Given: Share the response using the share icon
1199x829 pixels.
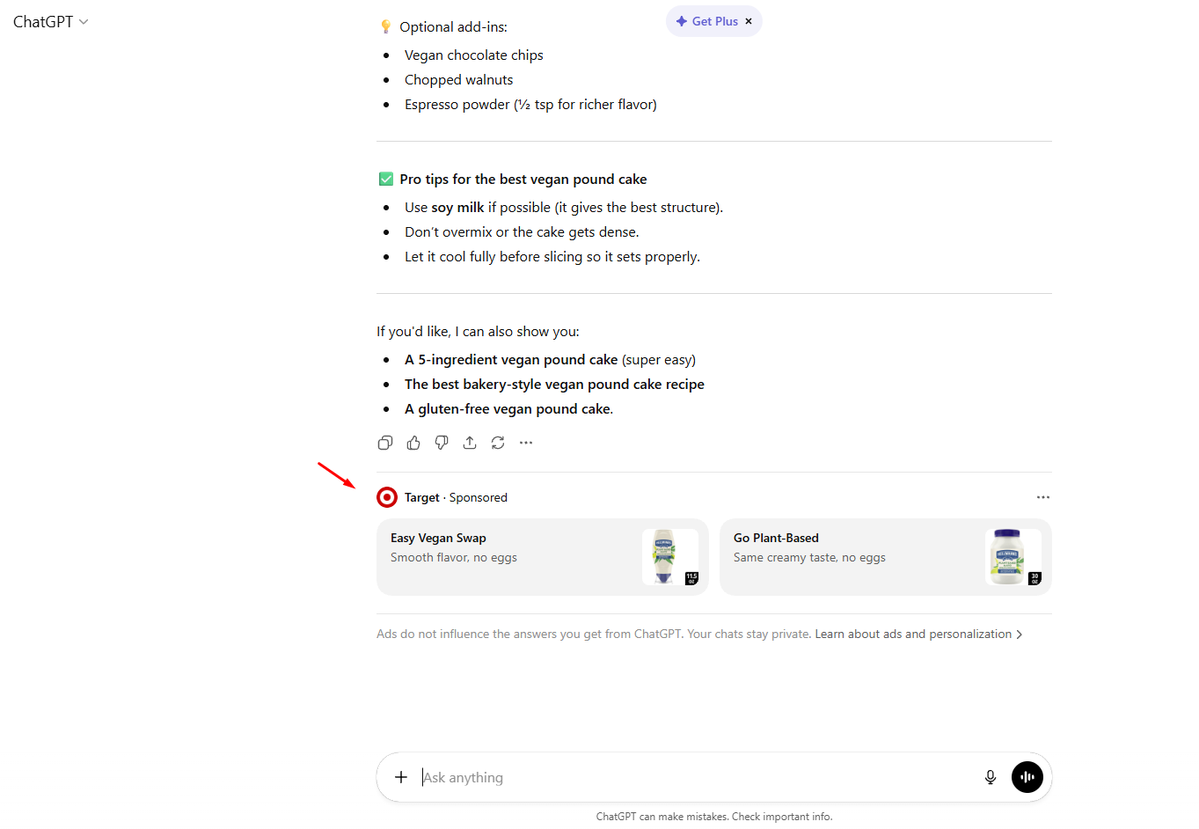Looking at the screenshot, I should pyautogui.click(x=470, y=443).
